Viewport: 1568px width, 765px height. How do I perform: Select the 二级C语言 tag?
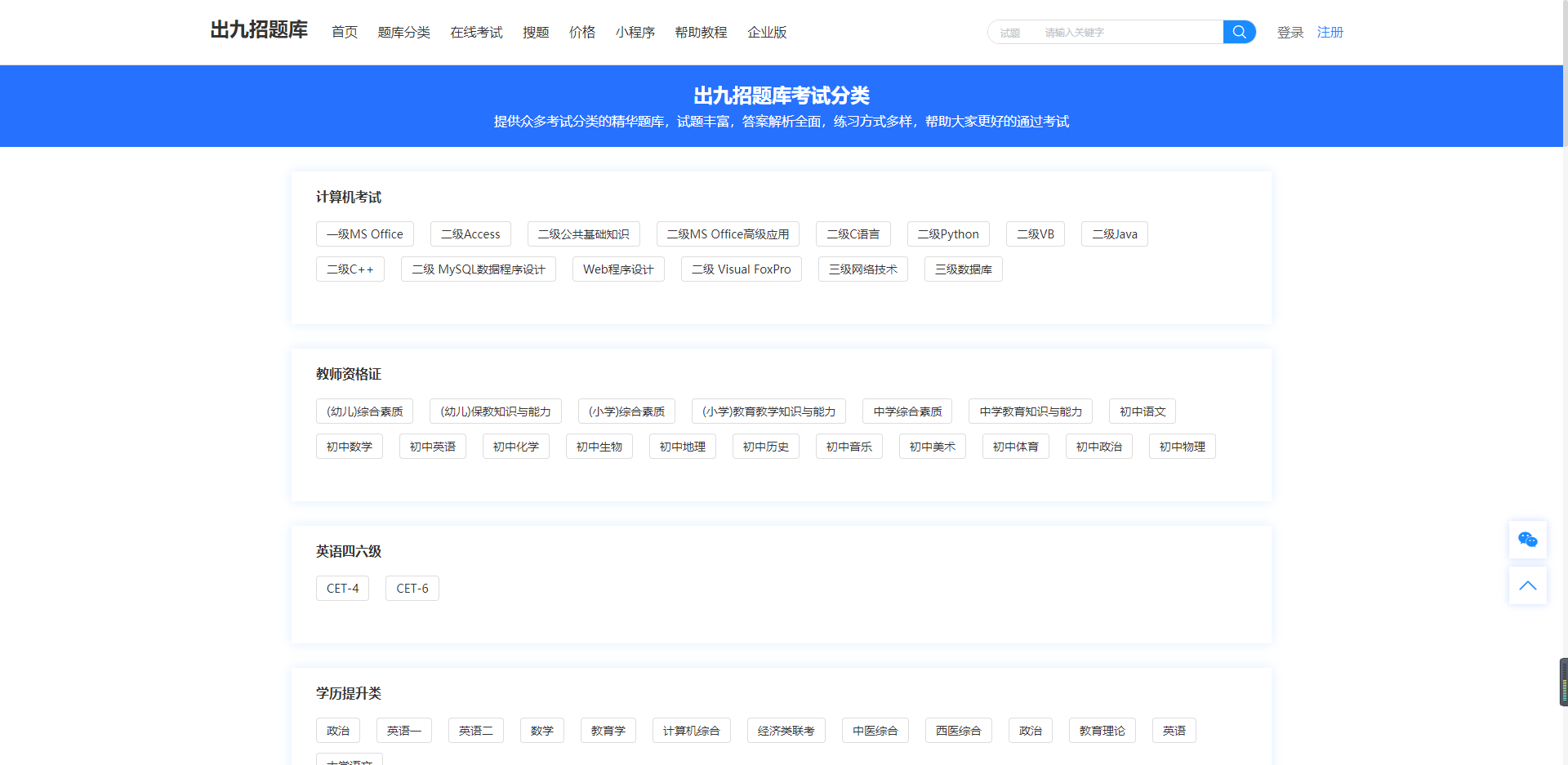[x=853, y=234]
